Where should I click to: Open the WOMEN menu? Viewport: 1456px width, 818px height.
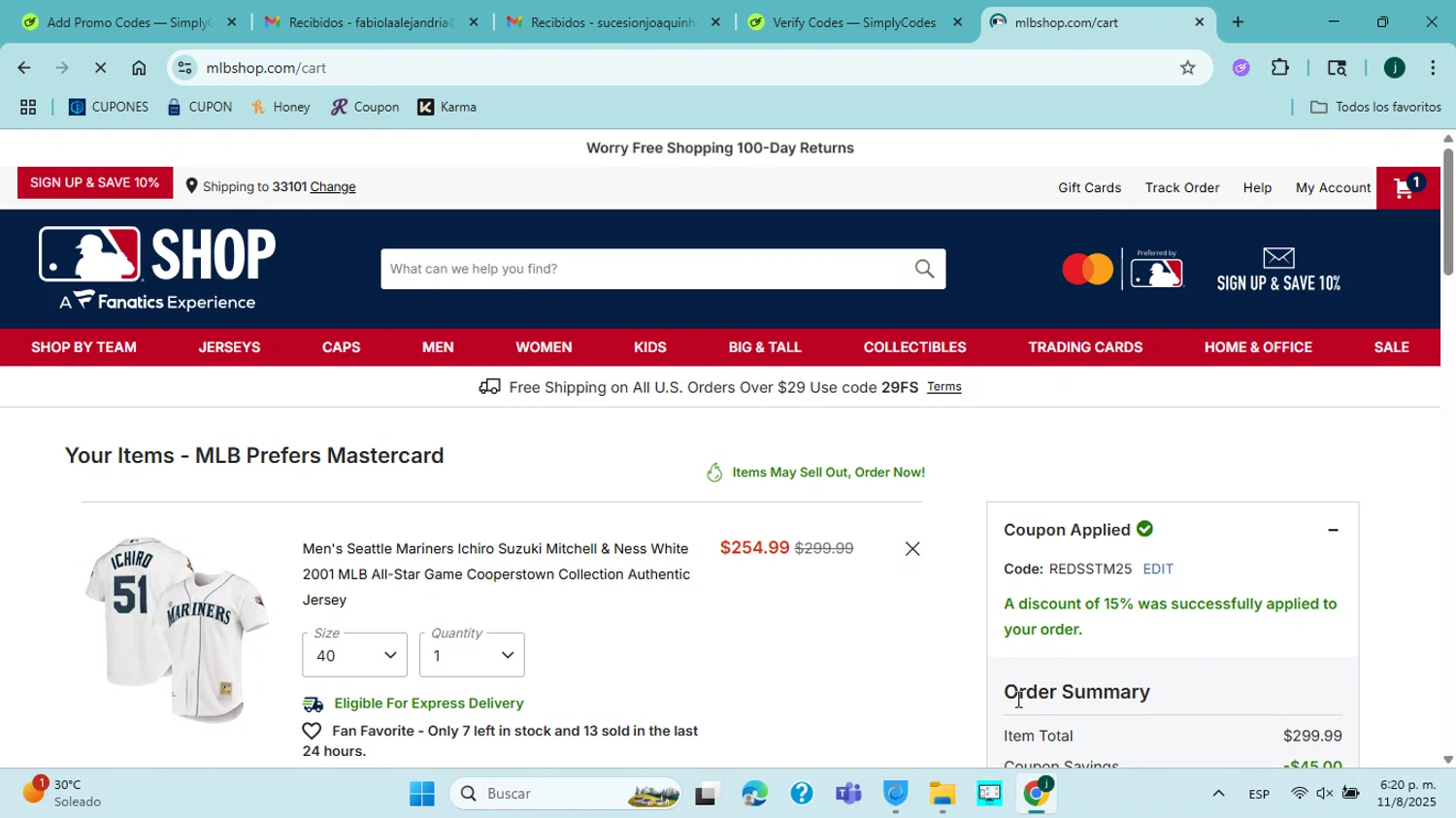tap(544, 347)
